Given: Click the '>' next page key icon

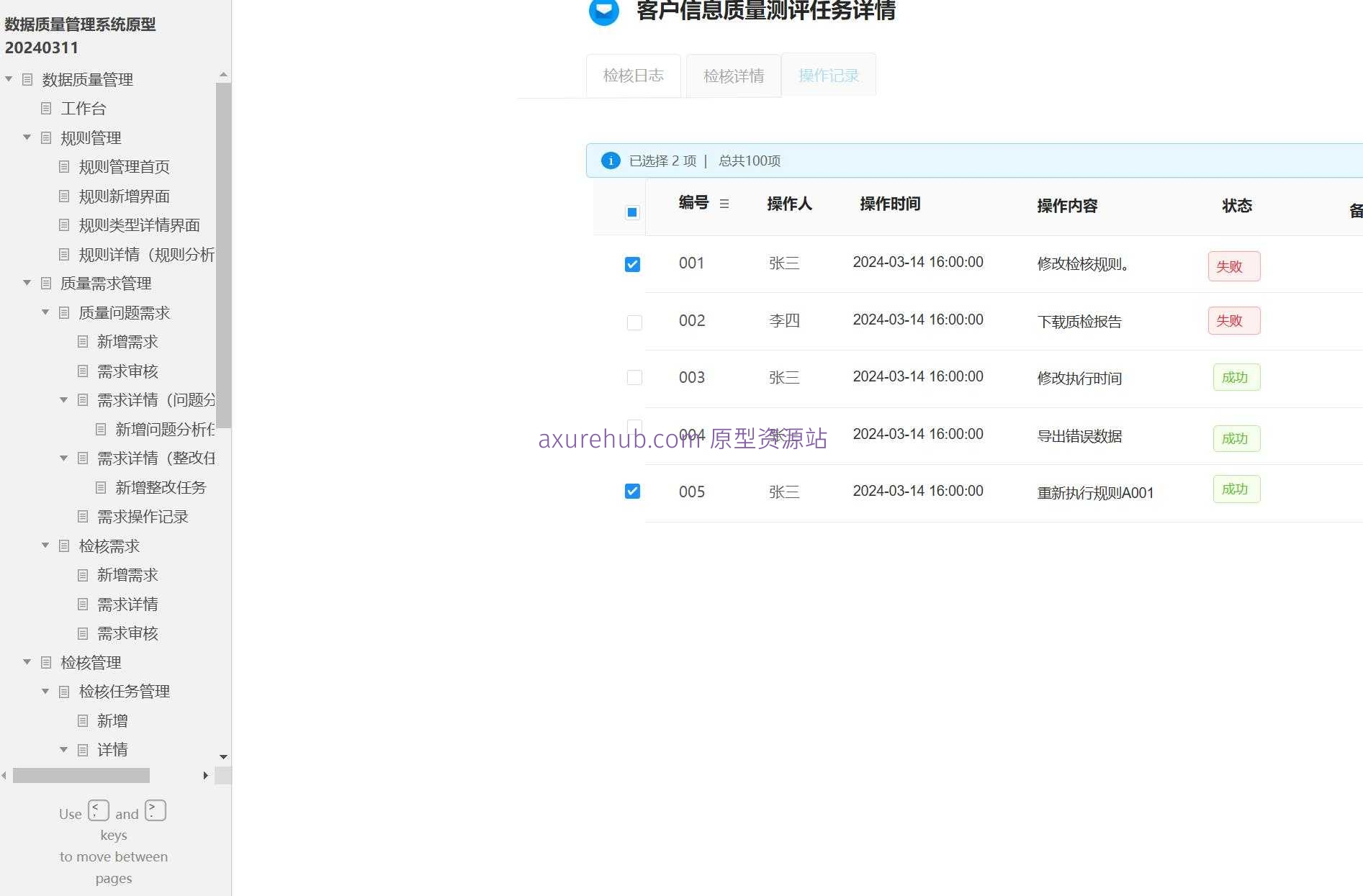Looking at the screenshot, I should point(154,810).
